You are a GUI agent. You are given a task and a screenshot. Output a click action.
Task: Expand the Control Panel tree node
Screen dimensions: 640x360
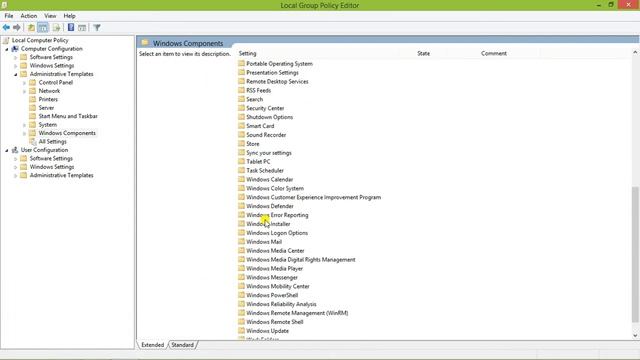[24, 82]
